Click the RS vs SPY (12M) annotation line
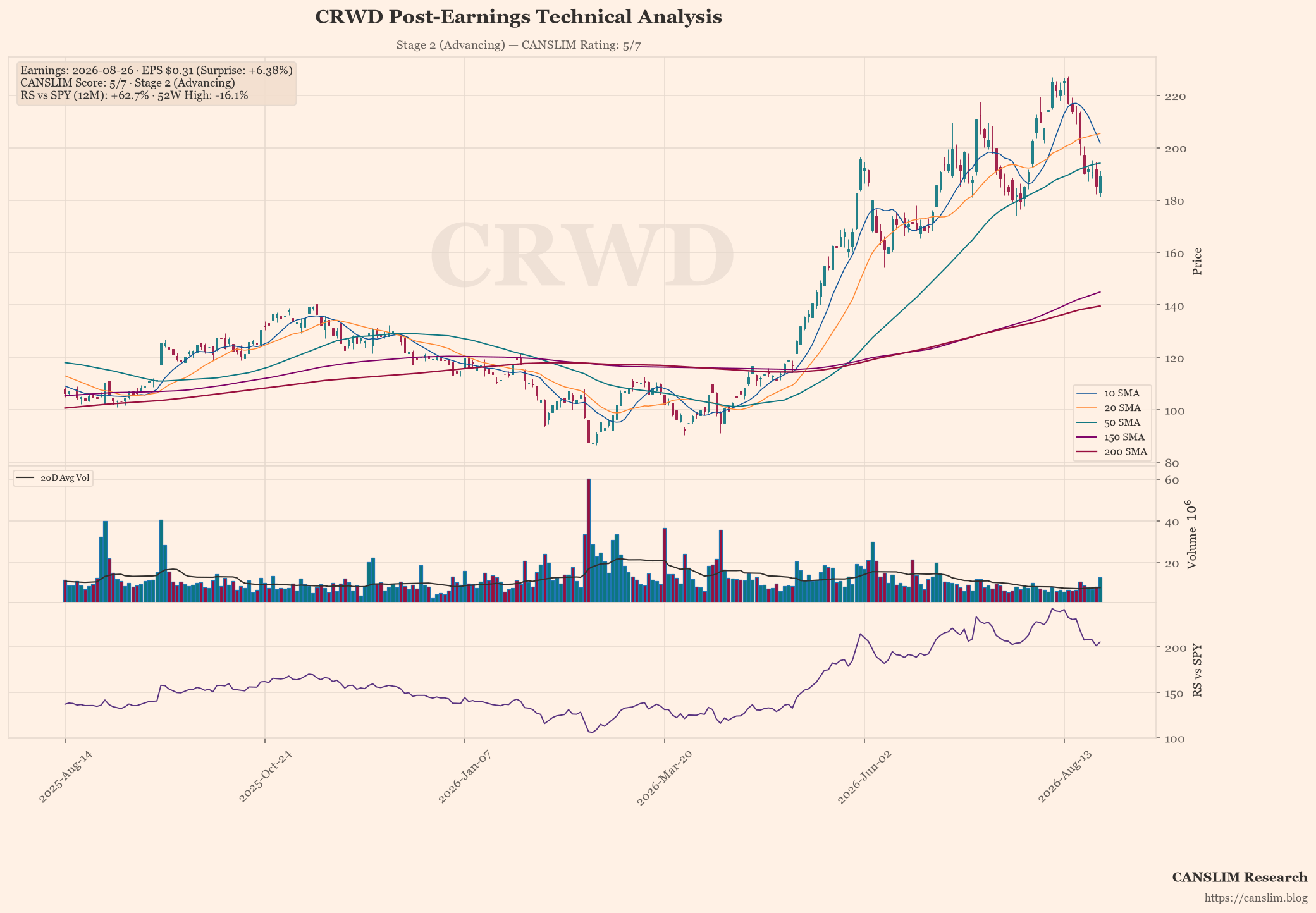 [134, 95]
